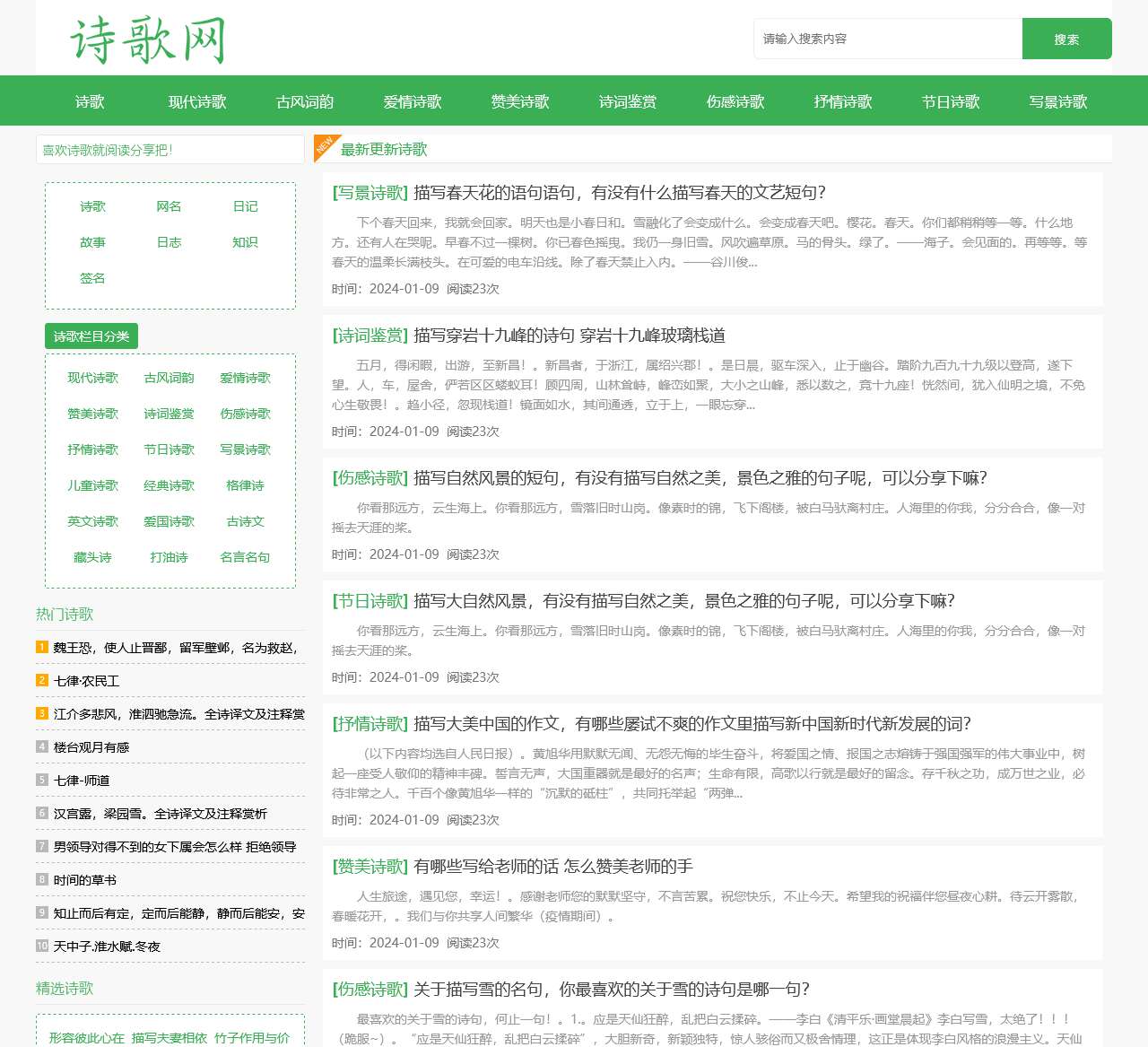Select 爱情诗歌 in the top navigation

tap(413, 101)
